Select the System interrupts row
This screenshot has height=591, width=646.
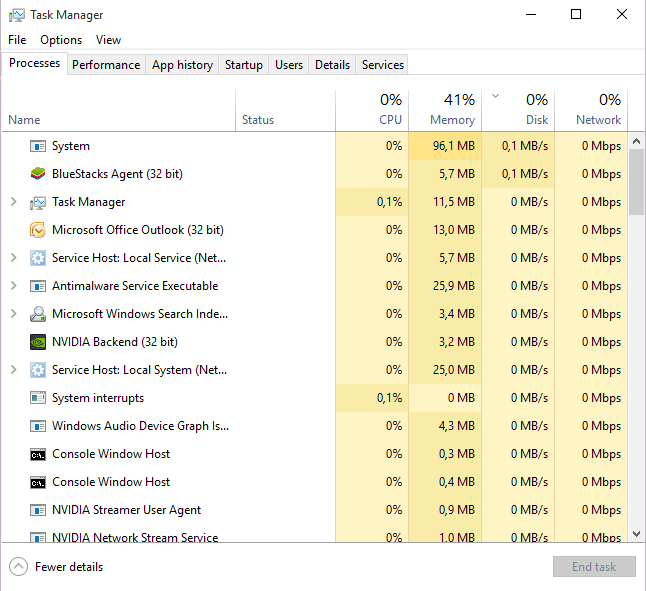click(315, 398)
